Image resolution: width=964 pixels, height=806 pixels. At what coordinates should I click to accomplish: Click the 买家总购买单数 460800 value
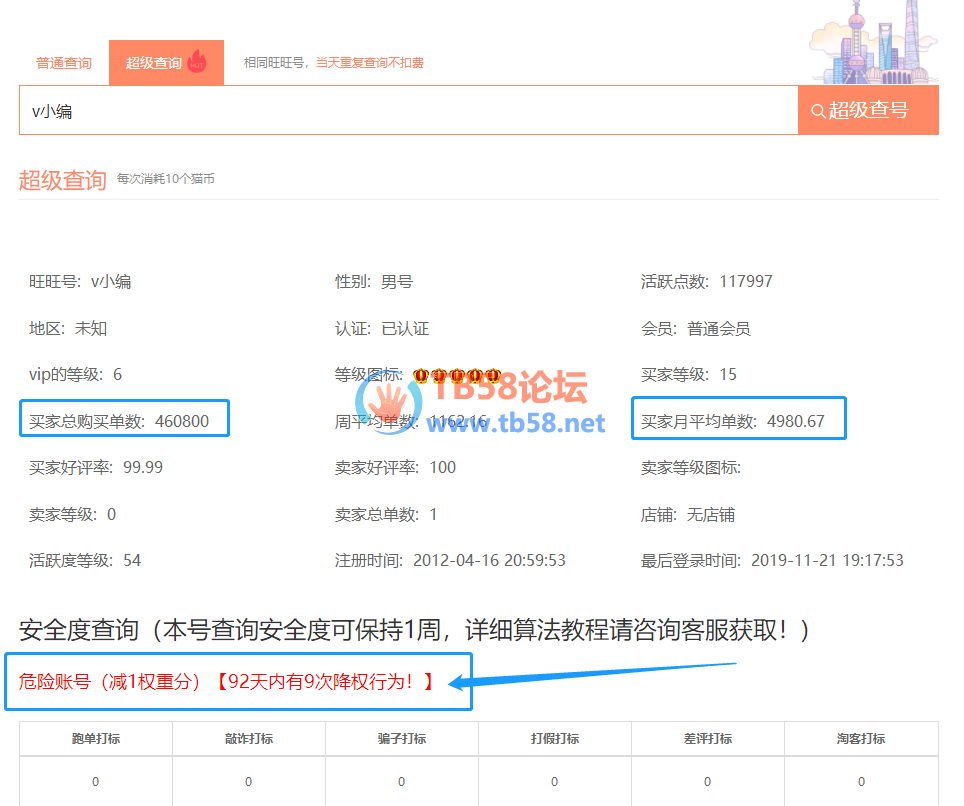[182, 421]
